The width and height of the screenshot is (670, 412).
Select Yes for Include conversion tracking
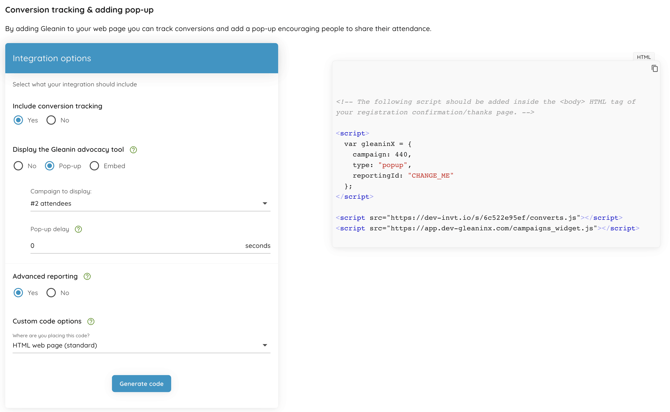(18, 120)
